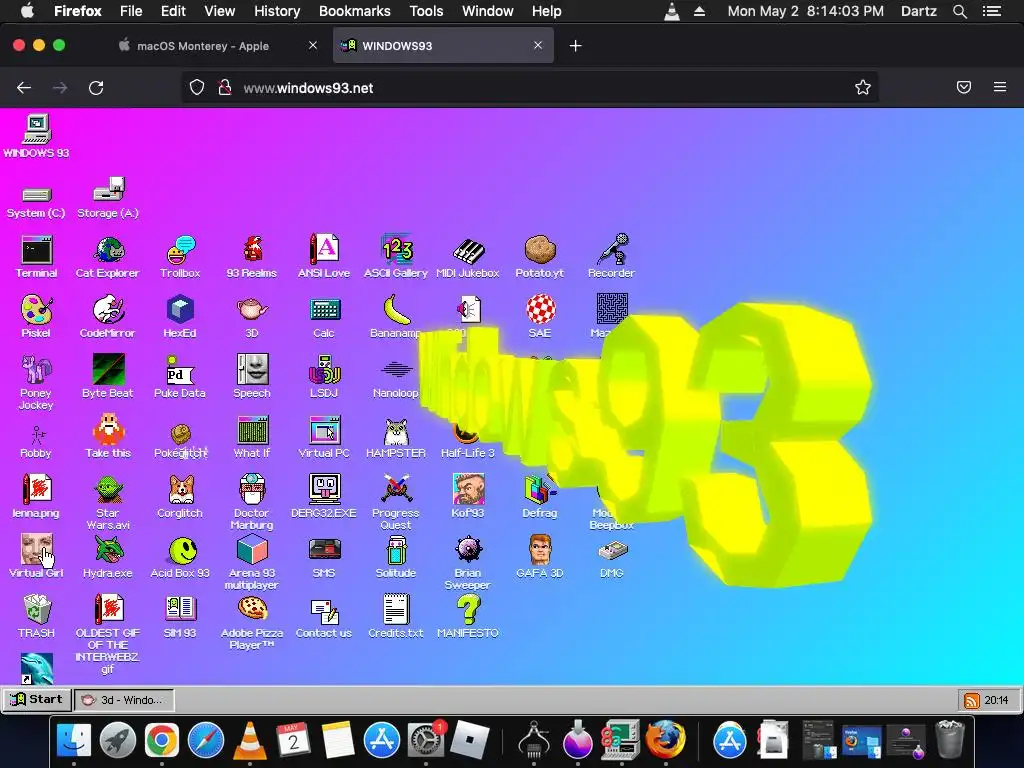This screenshot has width=1024, height=768.
Task: Select the 3d taskbar window button
Action: (x=124, y=700)
